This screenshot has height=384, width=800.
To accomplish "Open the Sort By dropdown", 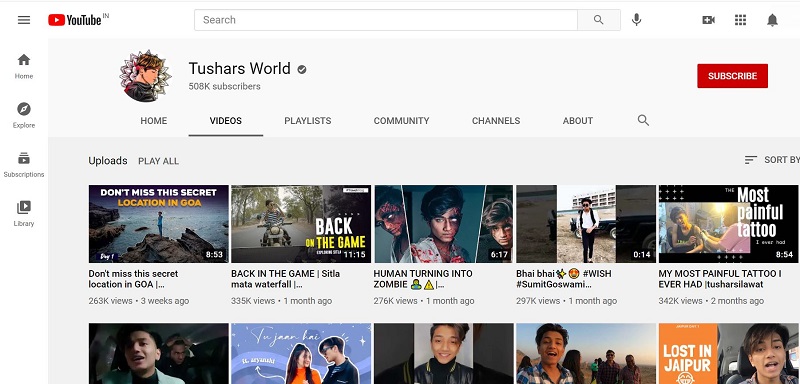I will [x=772, y=160].
